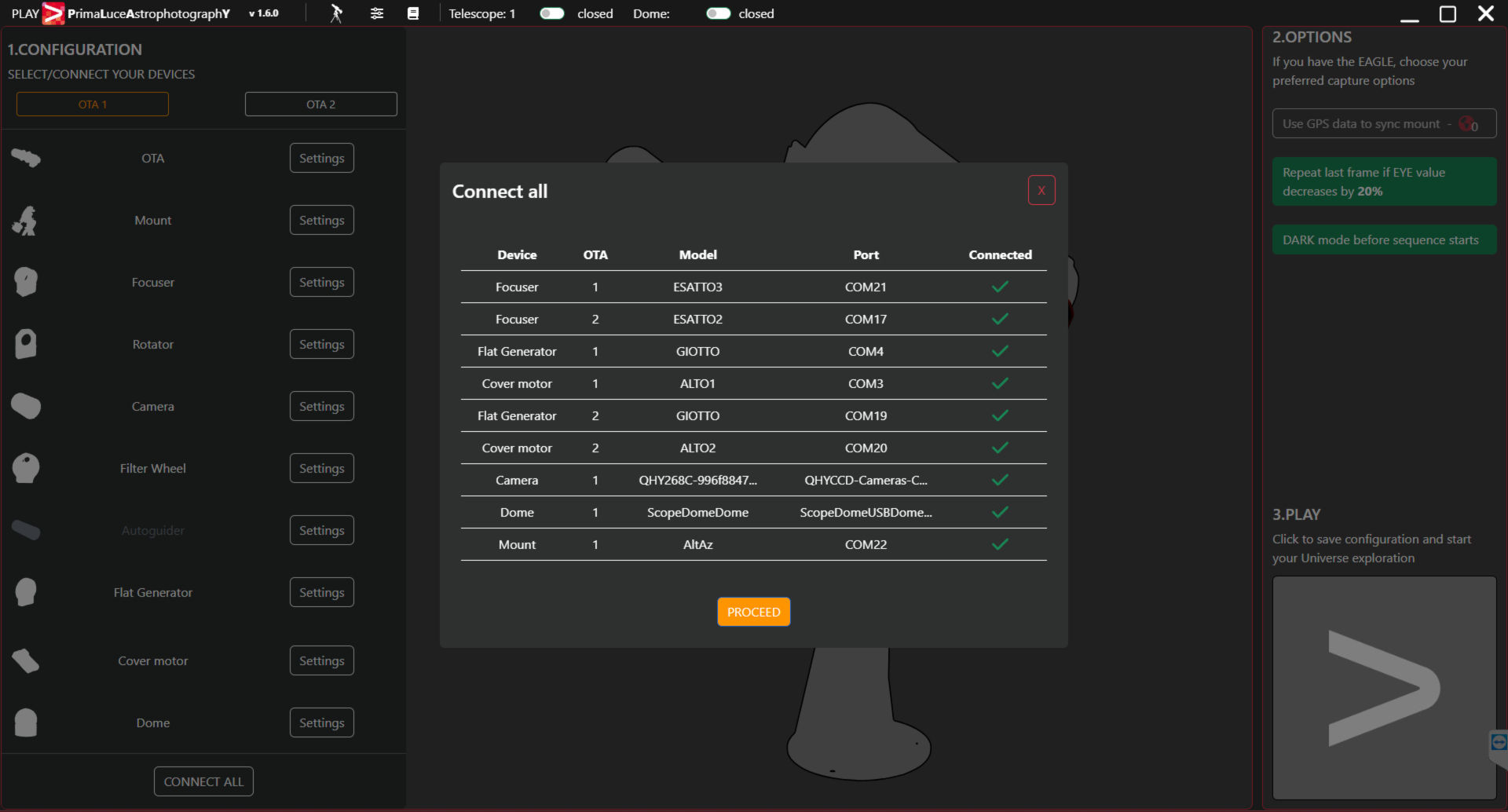Click the version v 1.6.0 label

[264, 13]
